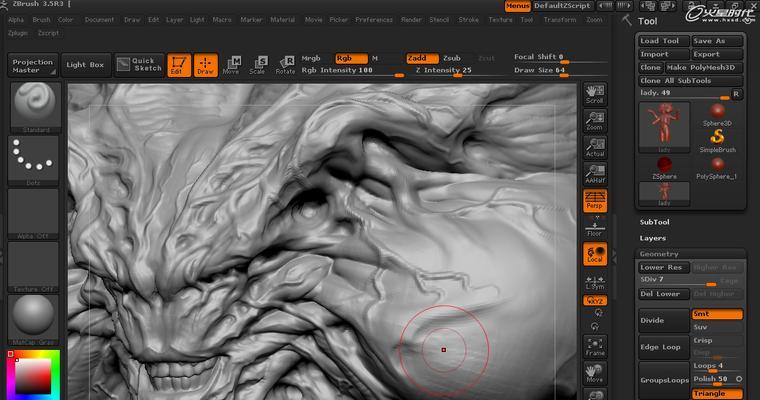Select the Move transform tool in top shelf
This screenshot has width=760, height=400.
pyautogui.click(x=231, y=65)
